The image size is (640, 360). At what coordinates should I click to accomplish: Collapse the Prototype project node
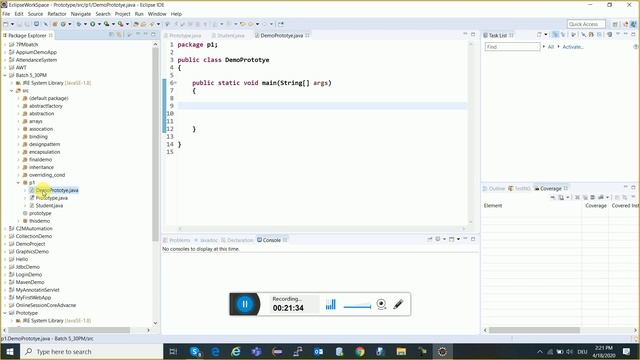click(5, 313)
